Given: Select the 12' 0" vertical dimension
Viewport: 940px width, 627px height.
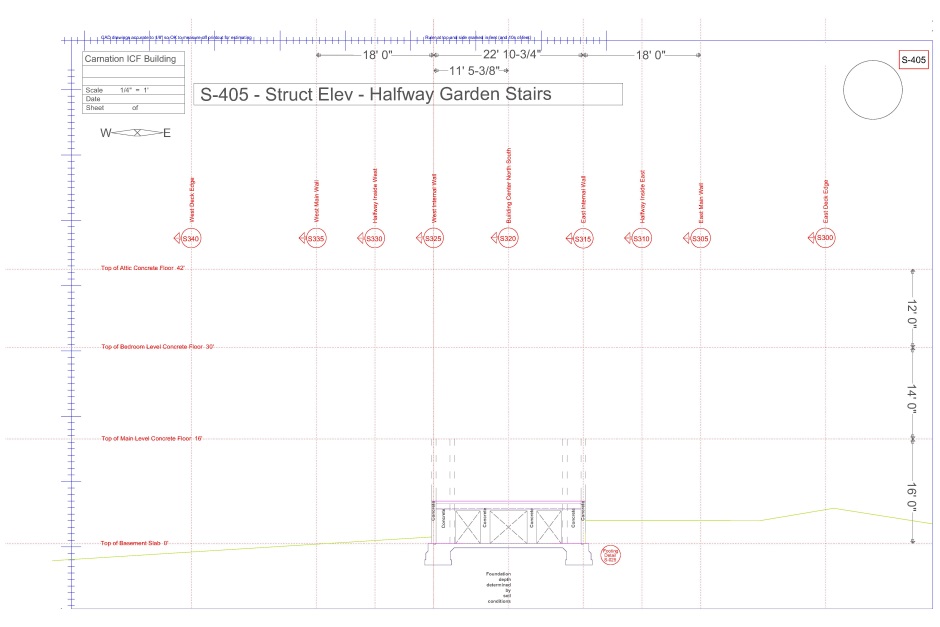Looking at the screenshot, I should pyautogui.click(x=912, y=313).
